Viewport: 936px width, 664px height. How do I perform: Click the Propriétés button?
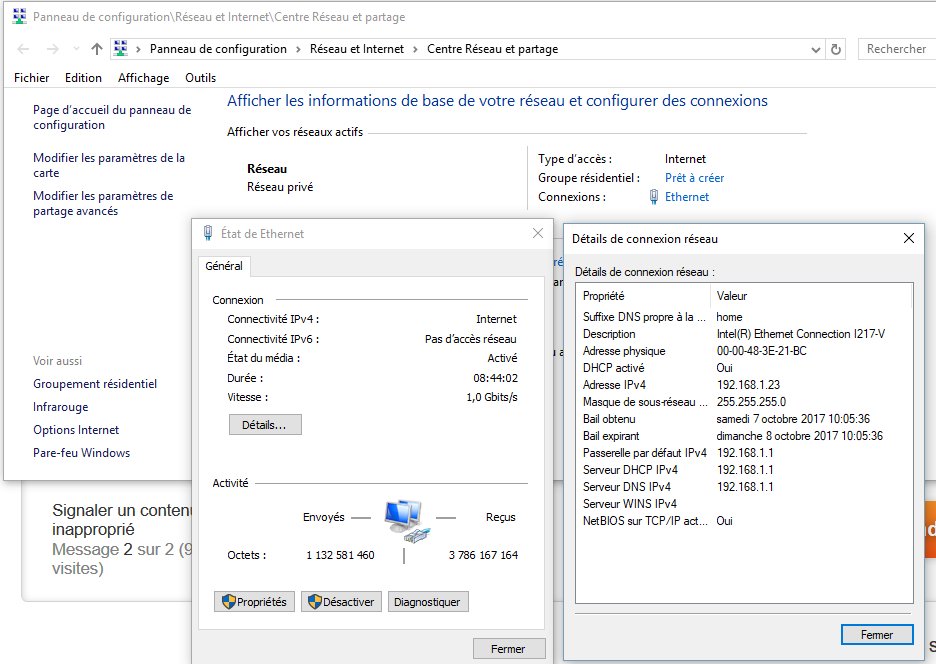click(x=254, y=602)
